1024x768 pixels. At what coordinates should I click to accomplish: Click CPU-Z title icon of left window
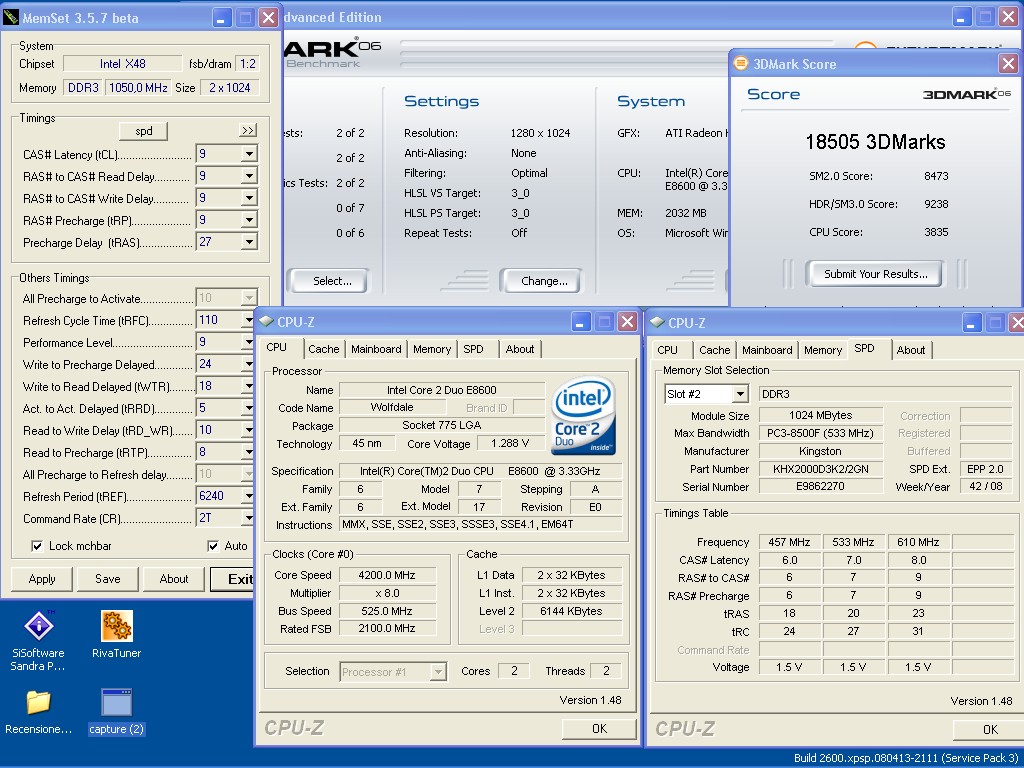coord(266,321)
